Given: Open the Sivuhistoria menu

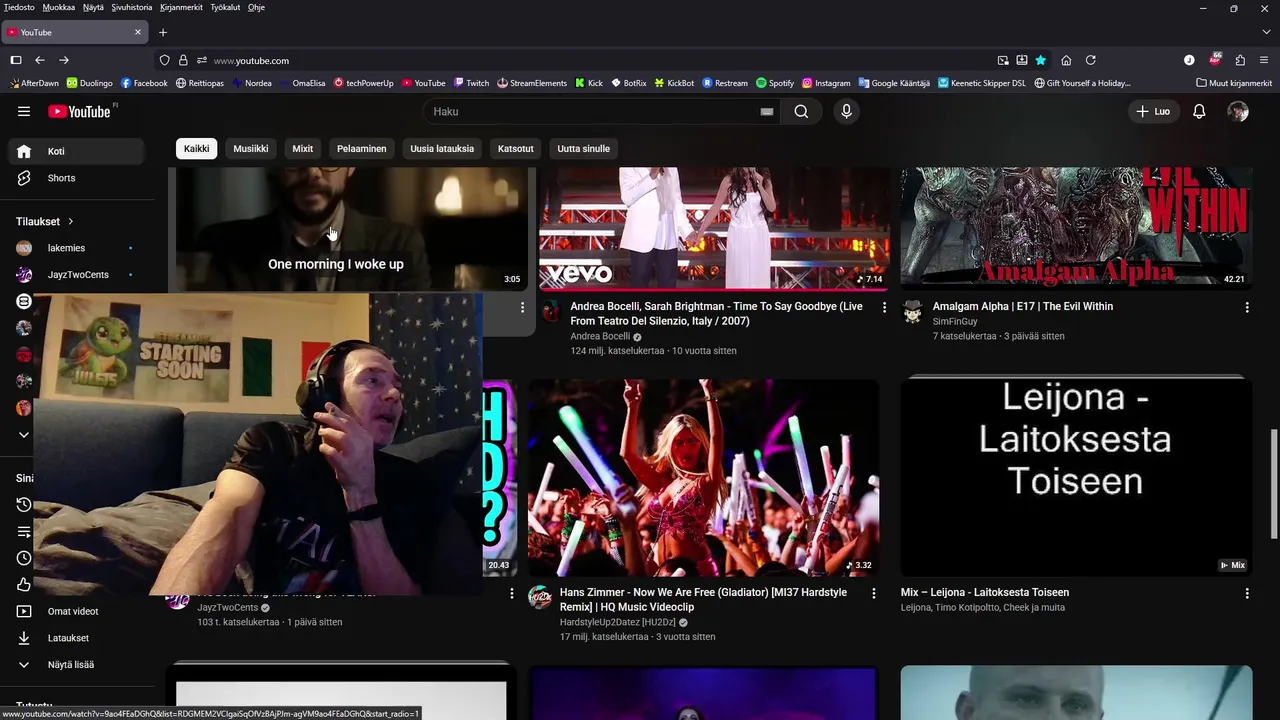Looking at the screenshot, I should tap(132, 7).
